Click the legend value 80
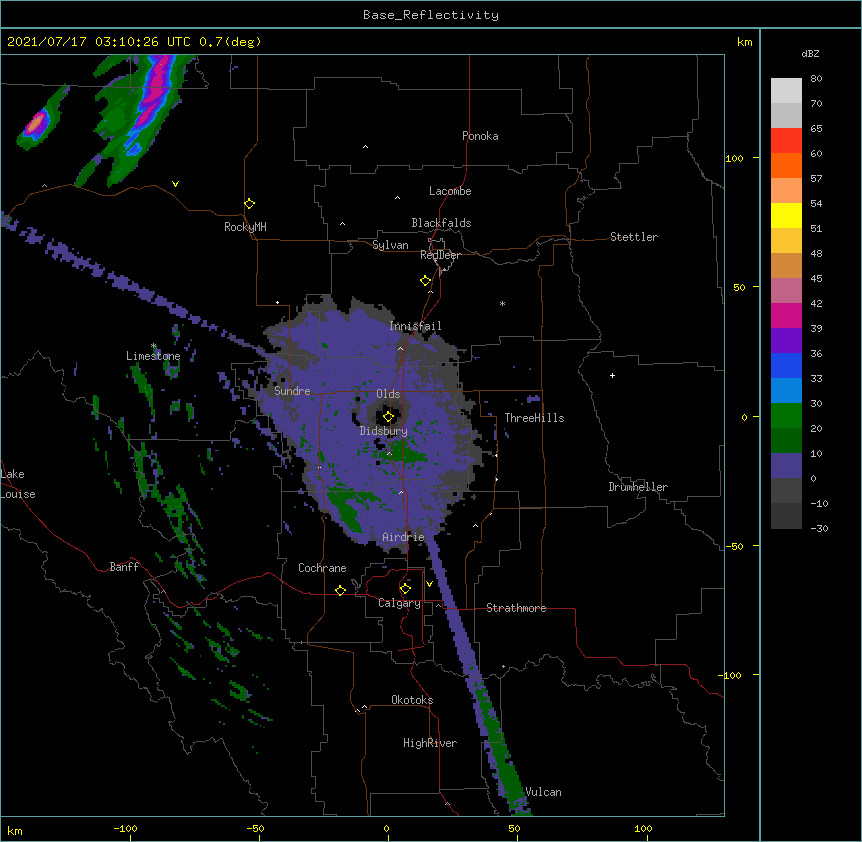The width and height of the screenshot is (862, 842). pos(816,79)
